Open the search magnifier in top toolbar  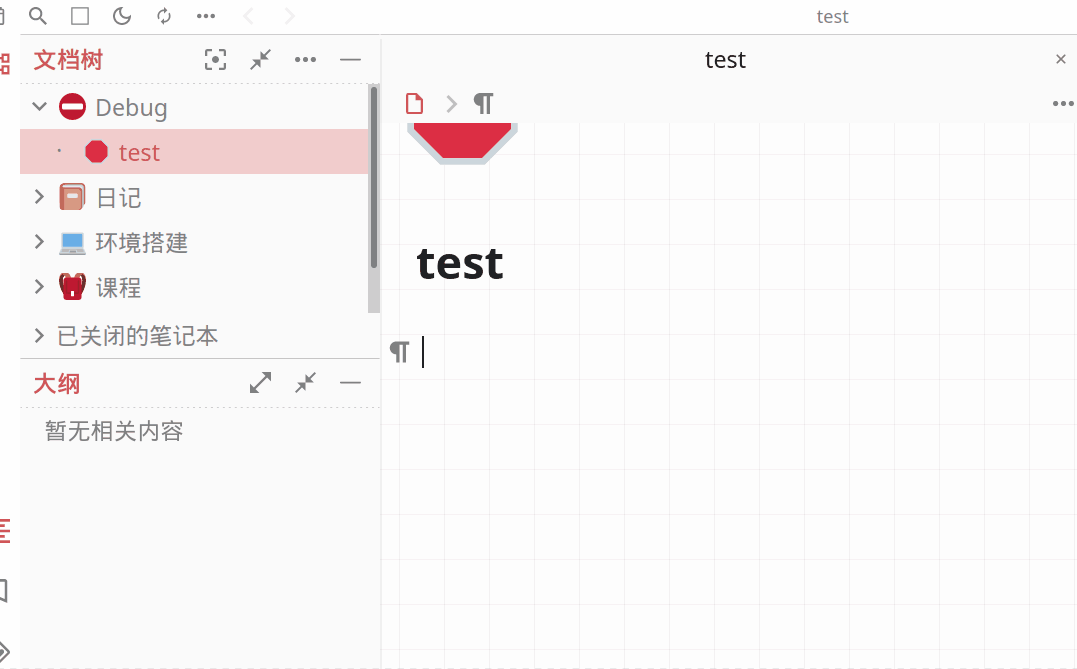(x=38, y=16)
